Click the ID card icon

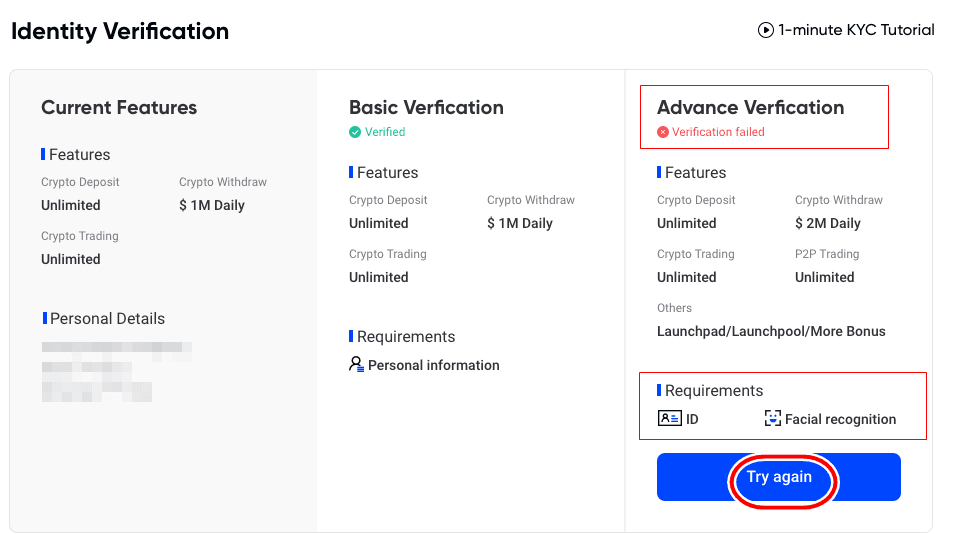click(669, 419)
